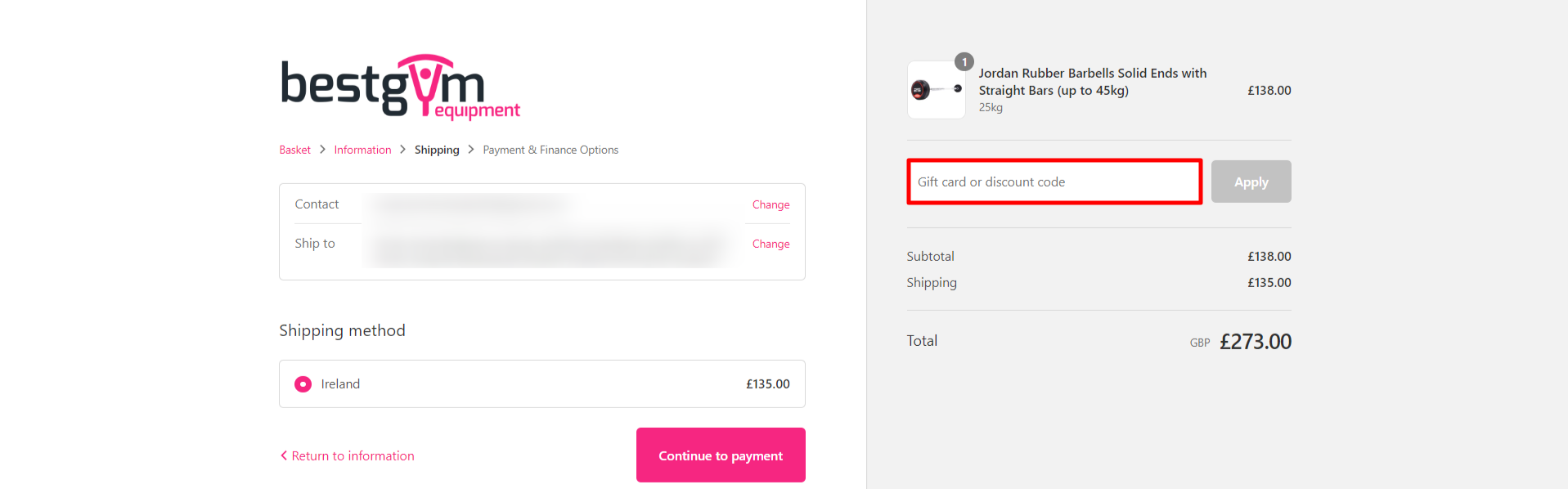
Task: Select the Ireland shipping method radio button
Action: click(303, 384)
